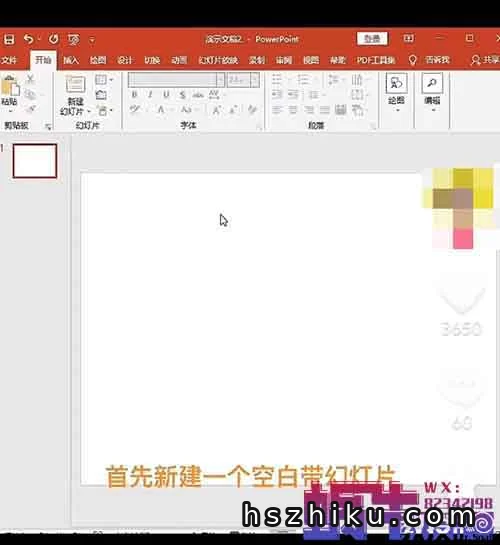Screen dimensions: 500x545
Task: Go to the 动画 (Animations) tab
Action: coord(179,60)
